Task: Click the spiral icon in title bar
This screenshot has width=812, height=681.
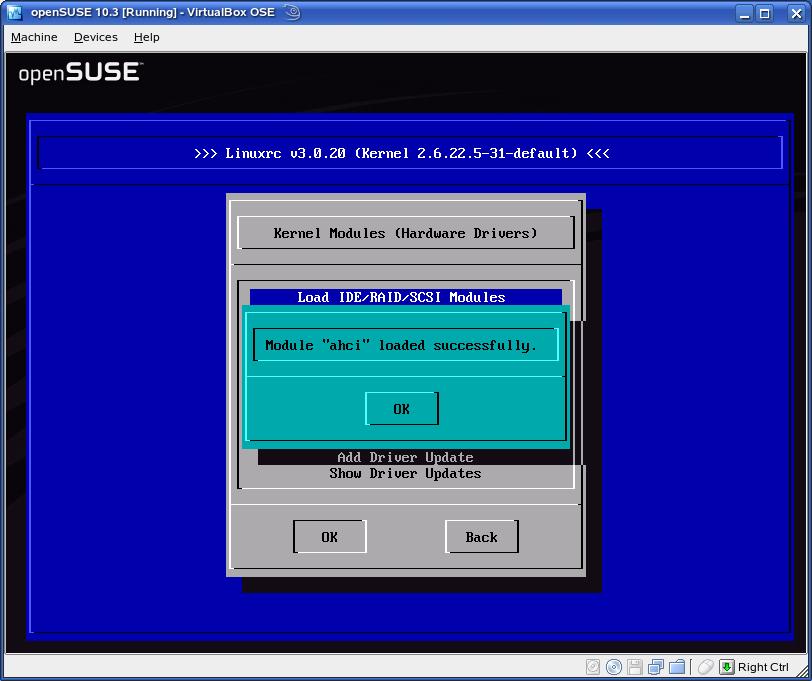Action: (x=293, y=12)
